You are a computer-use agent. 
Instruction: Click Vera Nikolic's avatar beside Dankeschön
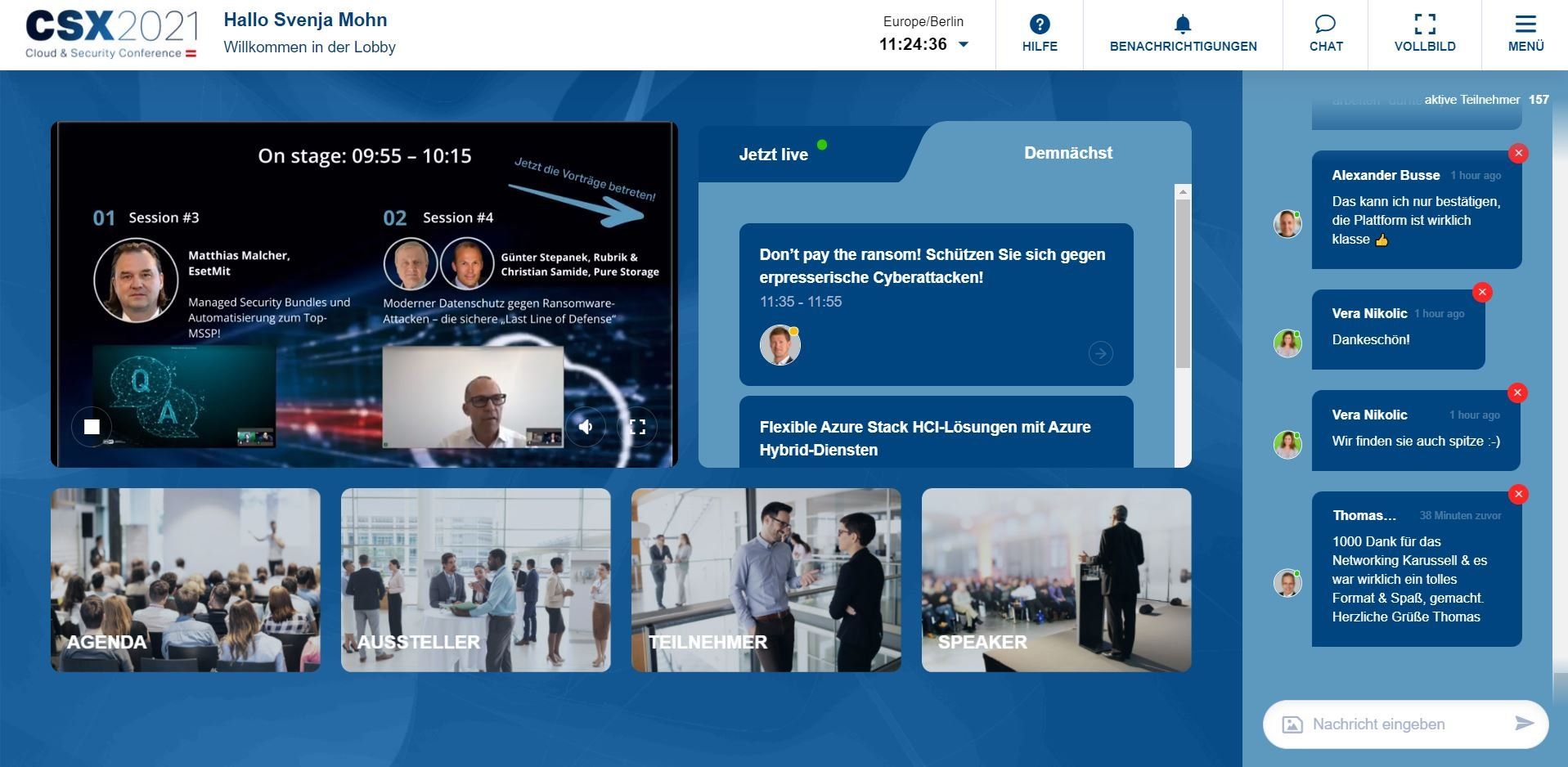click(1287, 343)
